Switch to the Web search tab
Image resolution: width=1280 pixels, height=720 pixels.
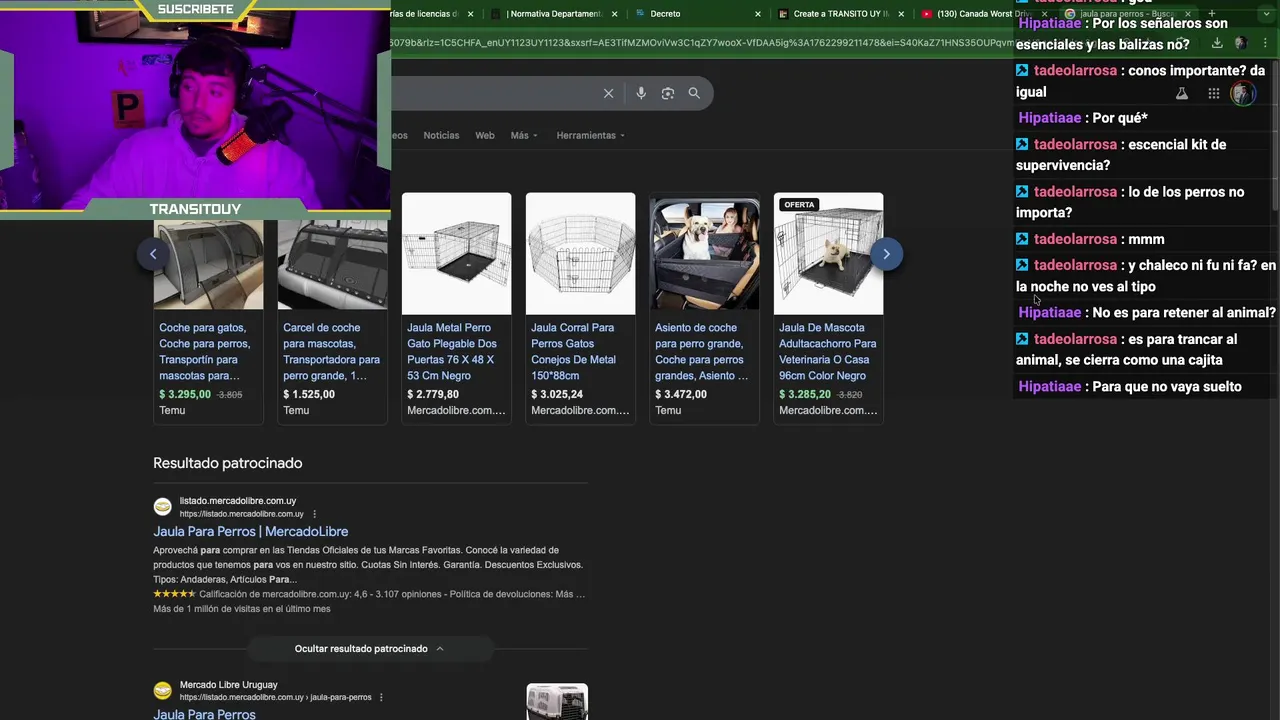point(485,135)
